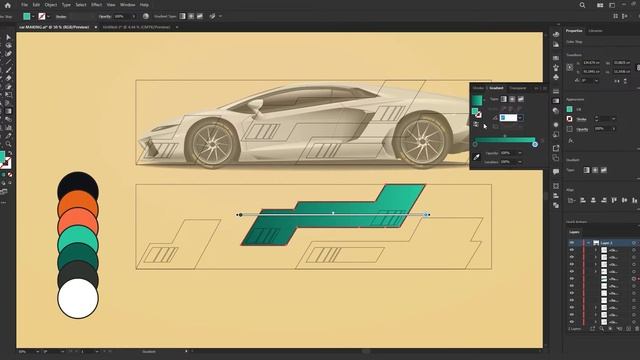
Task: Open the search magnifier in the top bar
Action: [x=582, y=5]
